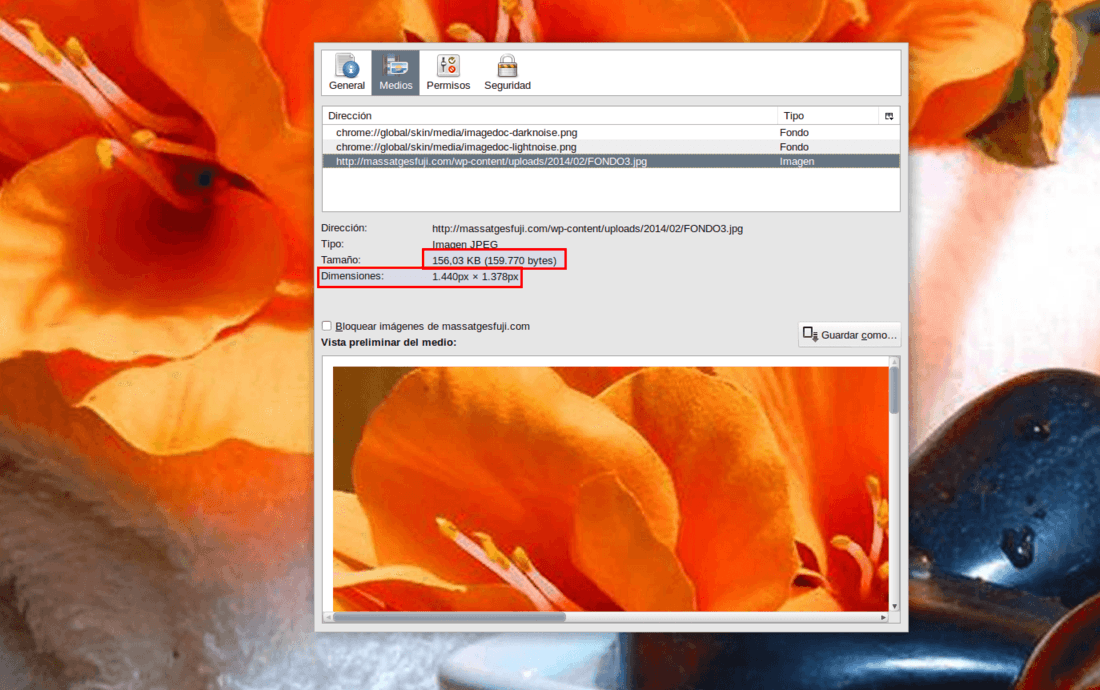The image size is (1100, 690).
Task: Select the imagedoc-lightnoise.png row
Action: pyautogui.click(x=610, y=147)
